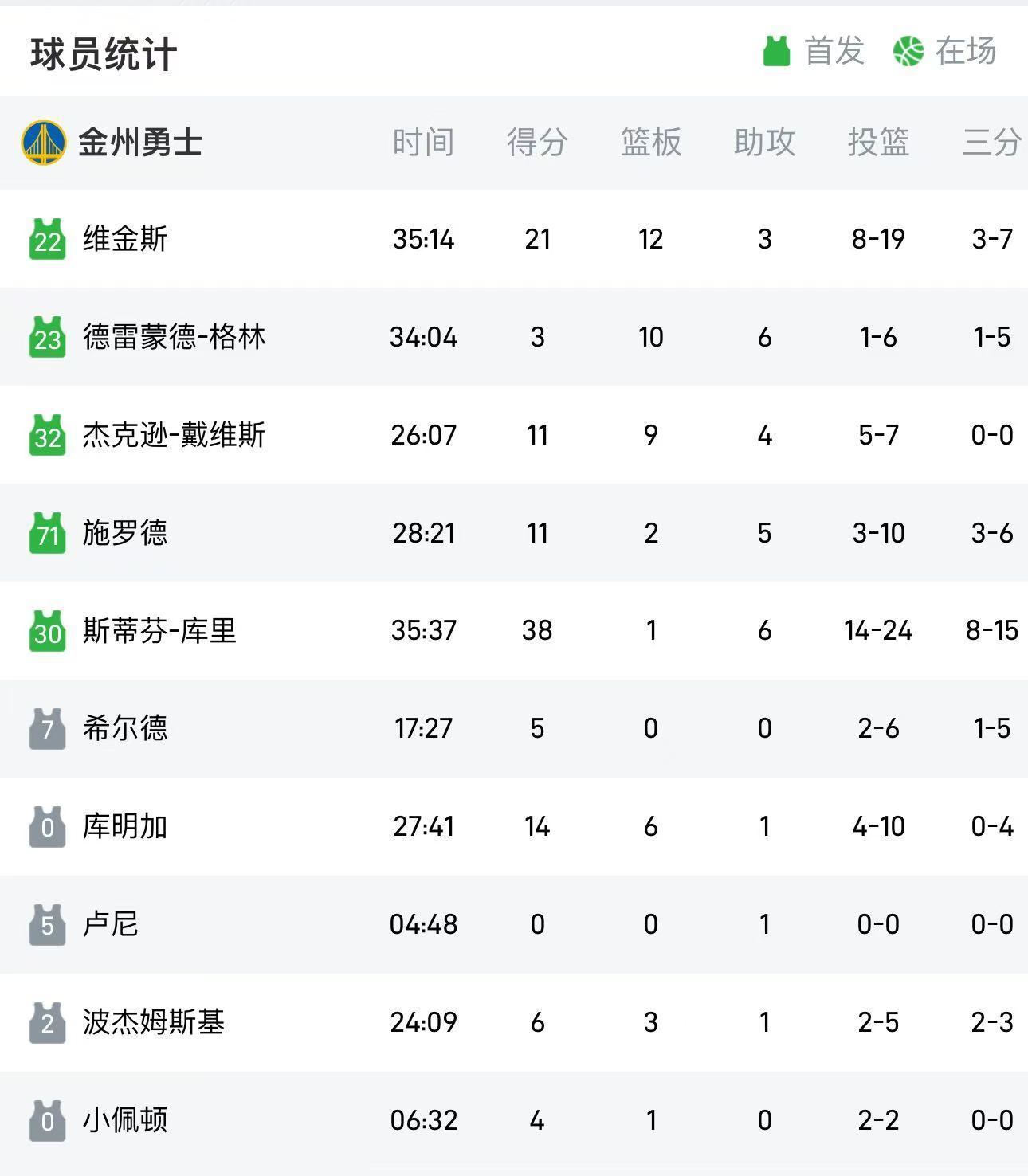This screenshot has width=1028, height=1176.
Task: Open player 库明加 name link
Action: [125, 826]
